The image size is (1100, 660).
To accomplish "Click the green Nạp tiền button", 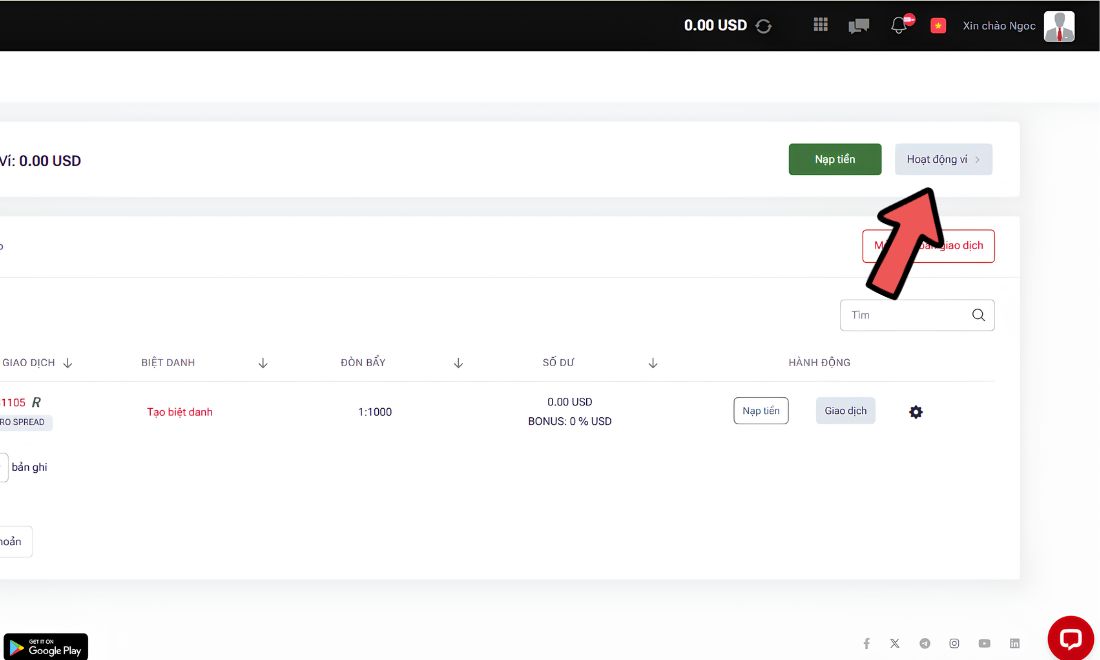I will tap(835, 159).
